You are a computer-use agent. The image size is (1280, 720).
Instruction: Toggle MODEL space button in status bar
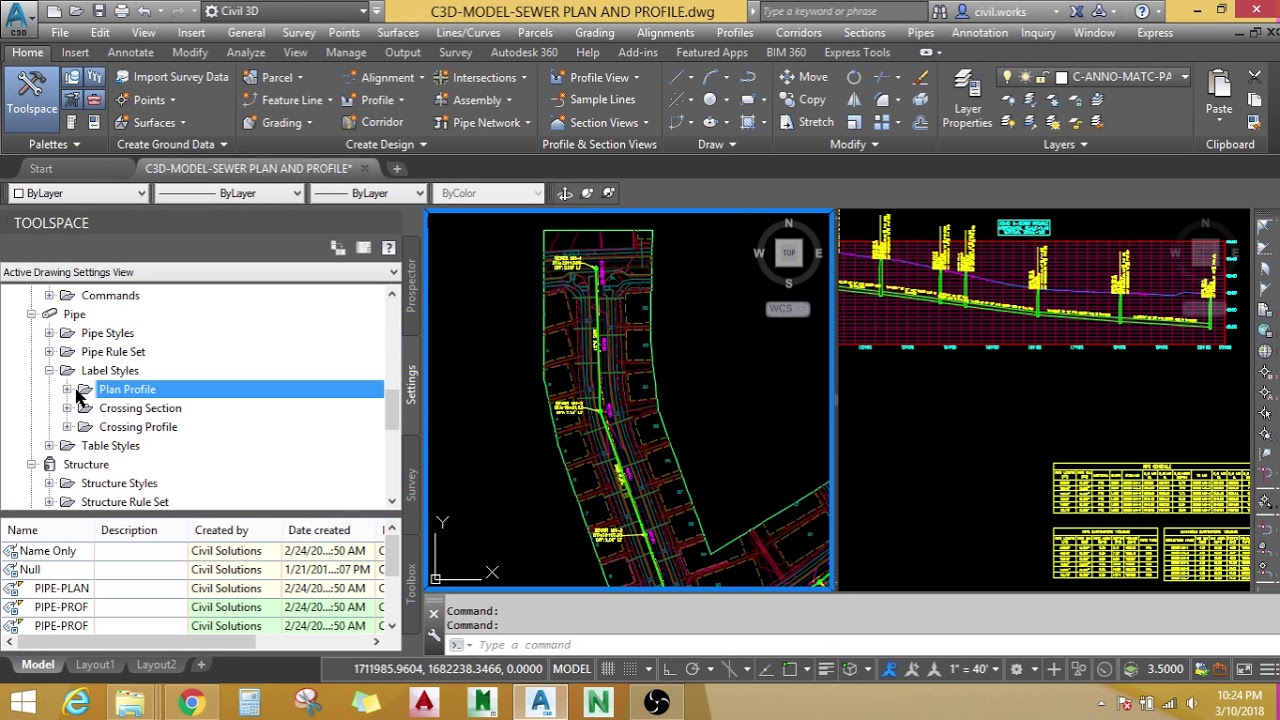(572, 669)
